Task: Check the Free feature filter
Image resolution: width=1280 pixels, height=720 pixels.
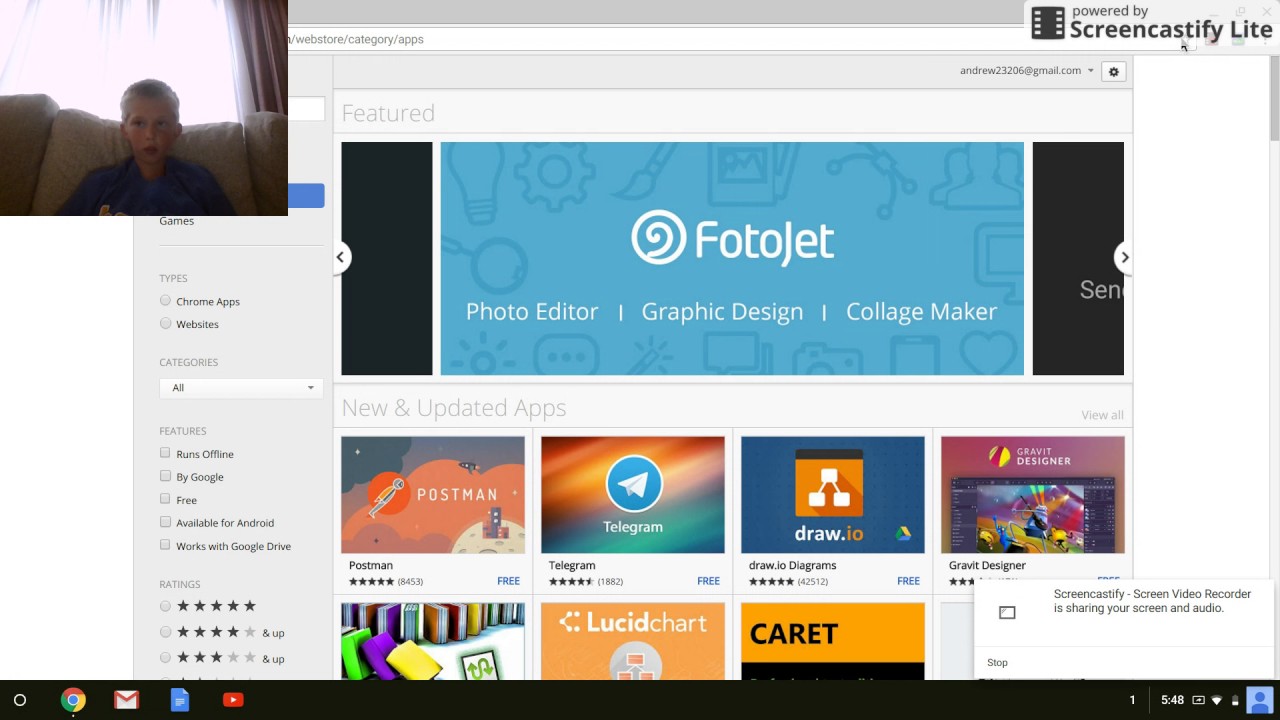Action: [x=165, y=499]
